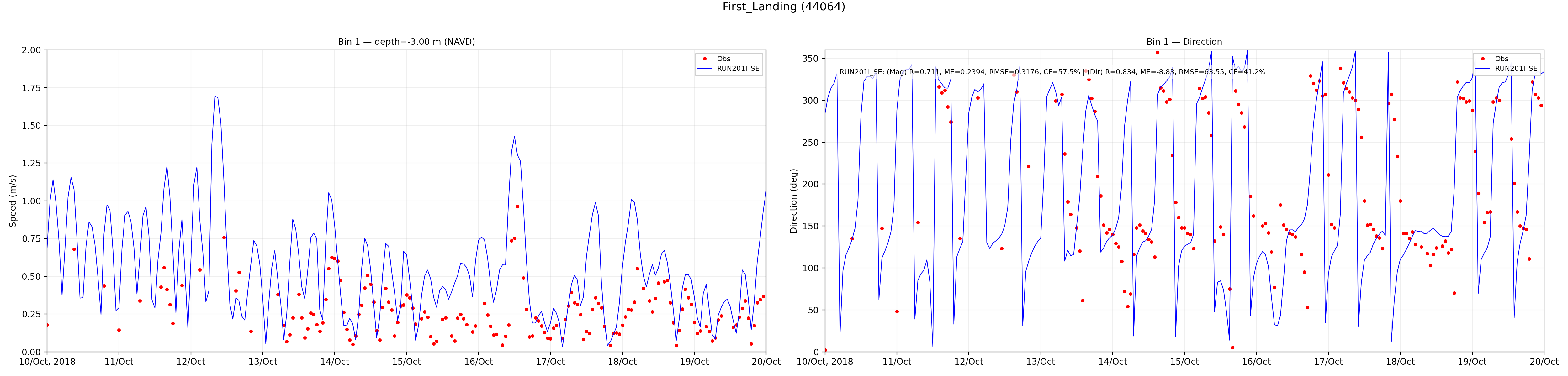Click "20/Oct" date tick under speed plot
The height and width of the screenshot is (376, 1568).
tap(766, 362)
